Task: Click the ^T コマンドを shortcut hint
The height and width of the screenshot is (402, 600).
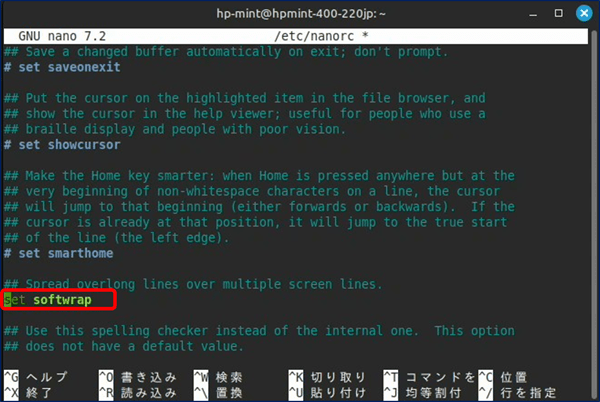Action: (429, 377)
